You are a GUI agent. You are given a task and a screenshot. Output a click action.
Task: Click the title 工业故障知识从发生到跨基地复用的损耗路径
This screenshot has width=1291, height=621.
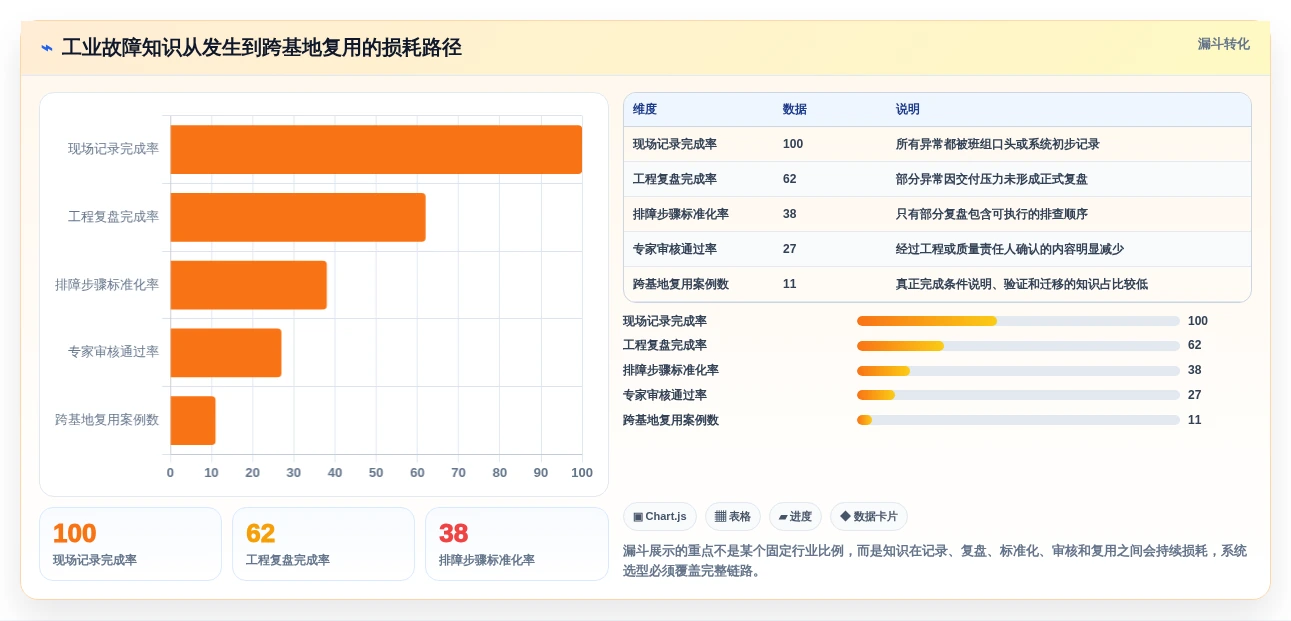tap(262, 48)
